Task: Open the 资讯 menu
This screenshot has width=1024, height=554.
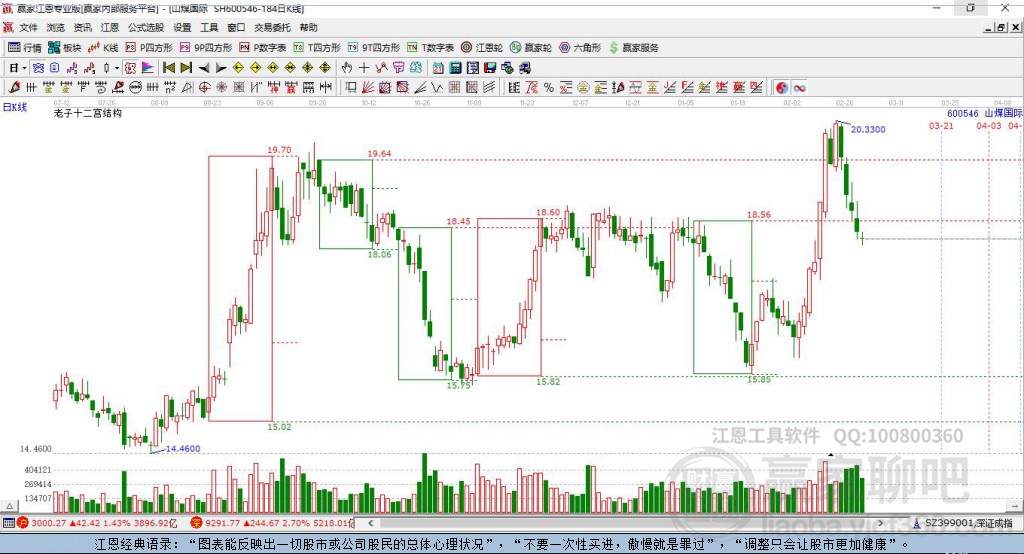Action: pos(82,27)
